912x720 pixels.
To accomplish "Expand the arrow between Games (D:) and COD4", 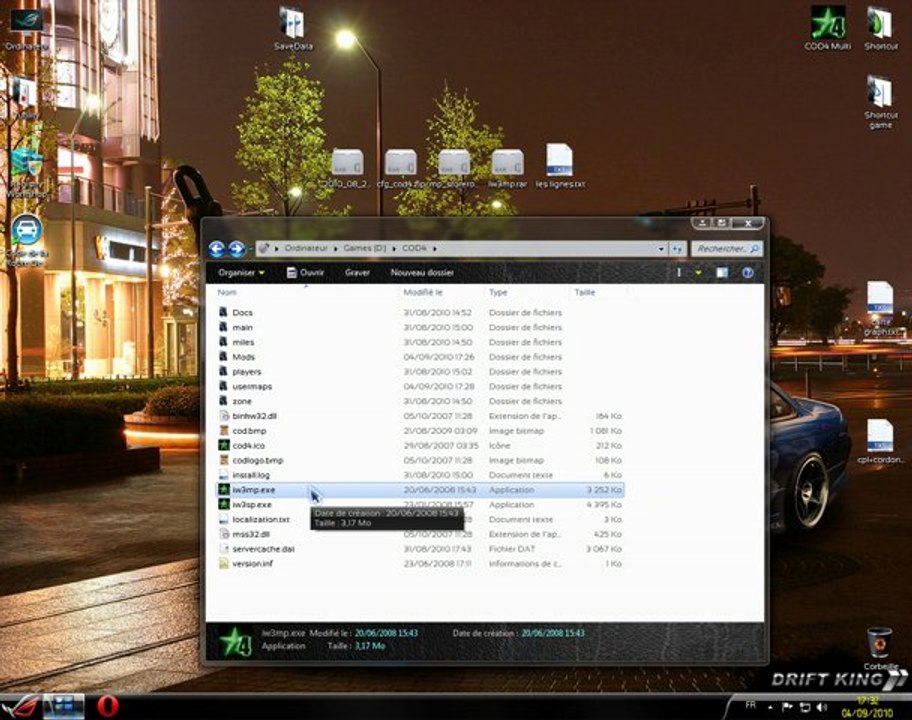I will click(x=394, y=248).
